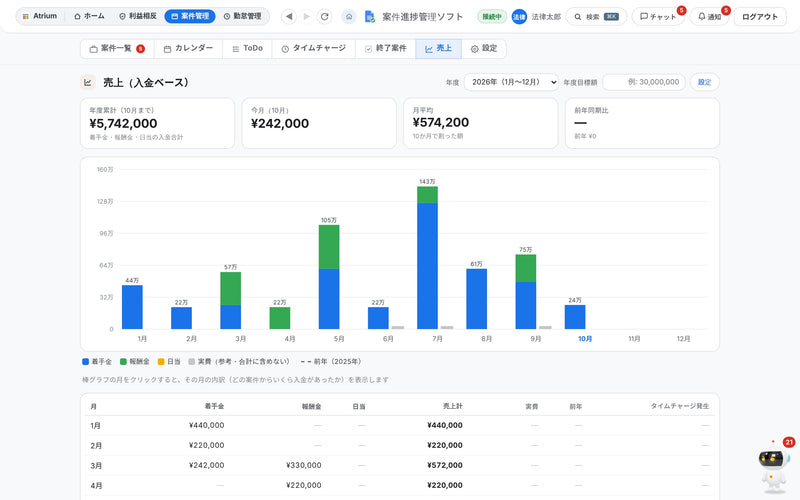Click the 3月 row 売上計 ¥572,000
This screenshot has width=800, height=500.
coord(445,465)
